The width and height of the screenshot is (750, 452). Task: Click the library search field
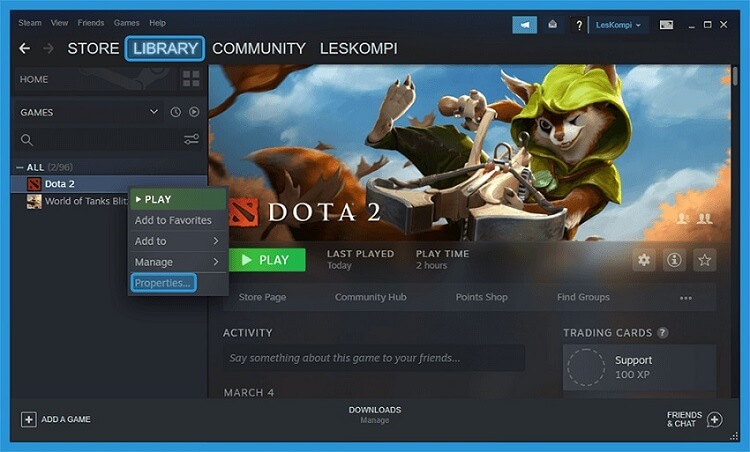(x=100, y=140)
